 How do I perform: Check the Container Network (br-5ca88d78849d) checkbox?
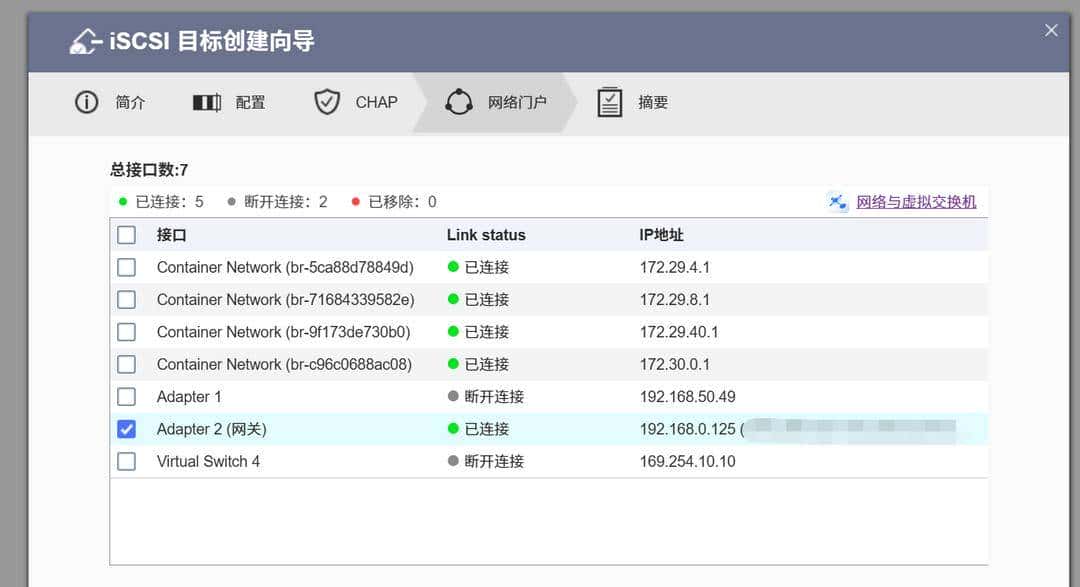click(126, 267)
